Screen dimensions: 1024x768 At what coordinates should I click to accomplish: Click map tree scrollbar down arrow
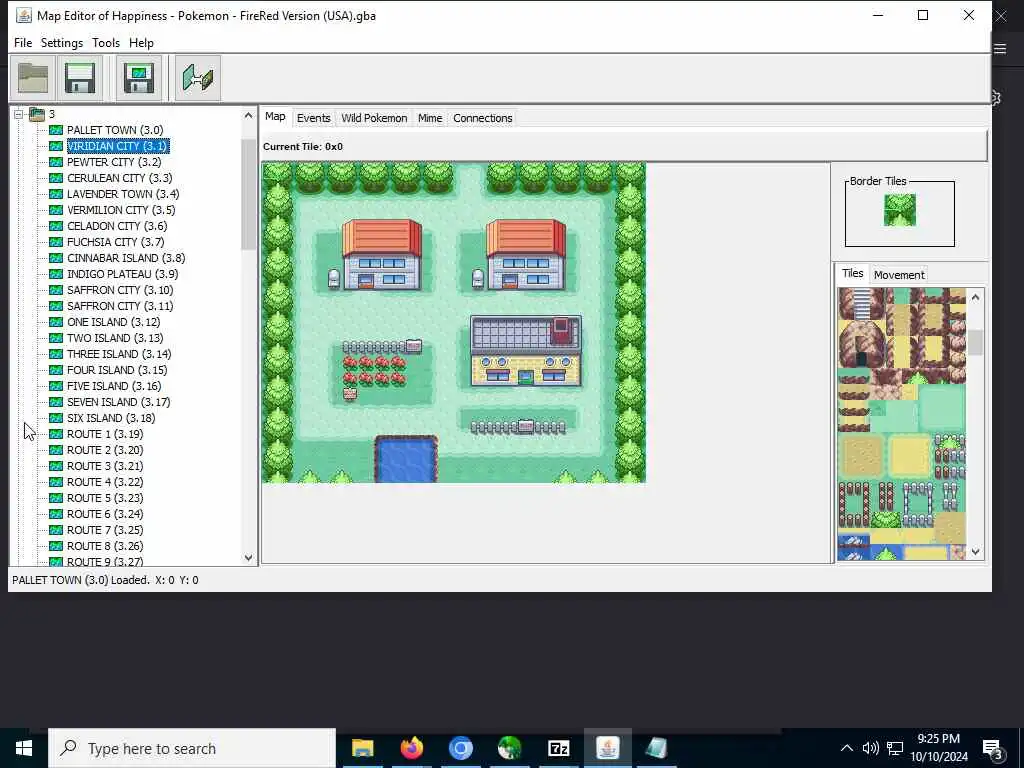[x=248, y=557]
